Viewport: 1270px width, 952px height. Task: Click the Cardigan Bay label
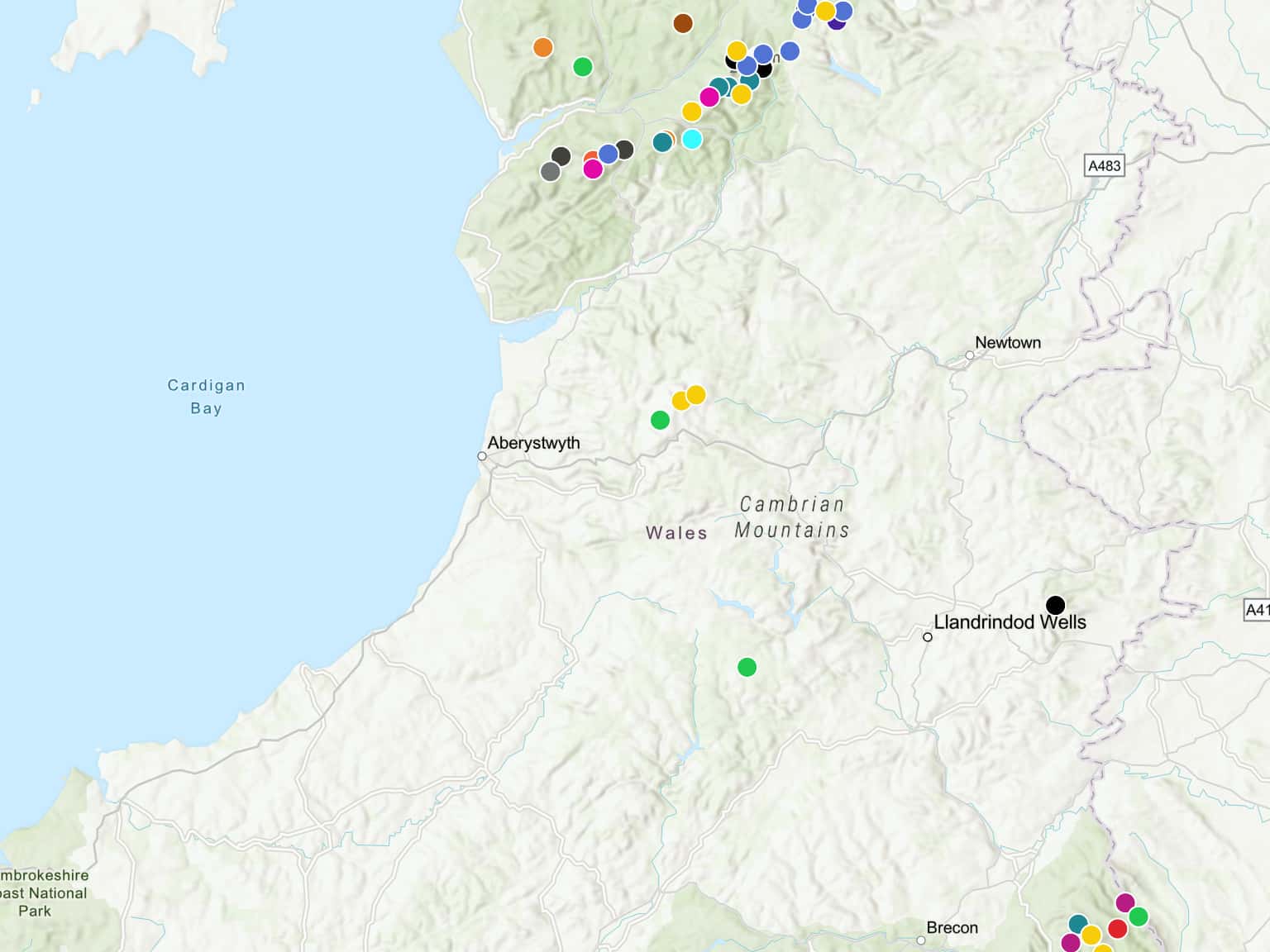coord(206,397)
